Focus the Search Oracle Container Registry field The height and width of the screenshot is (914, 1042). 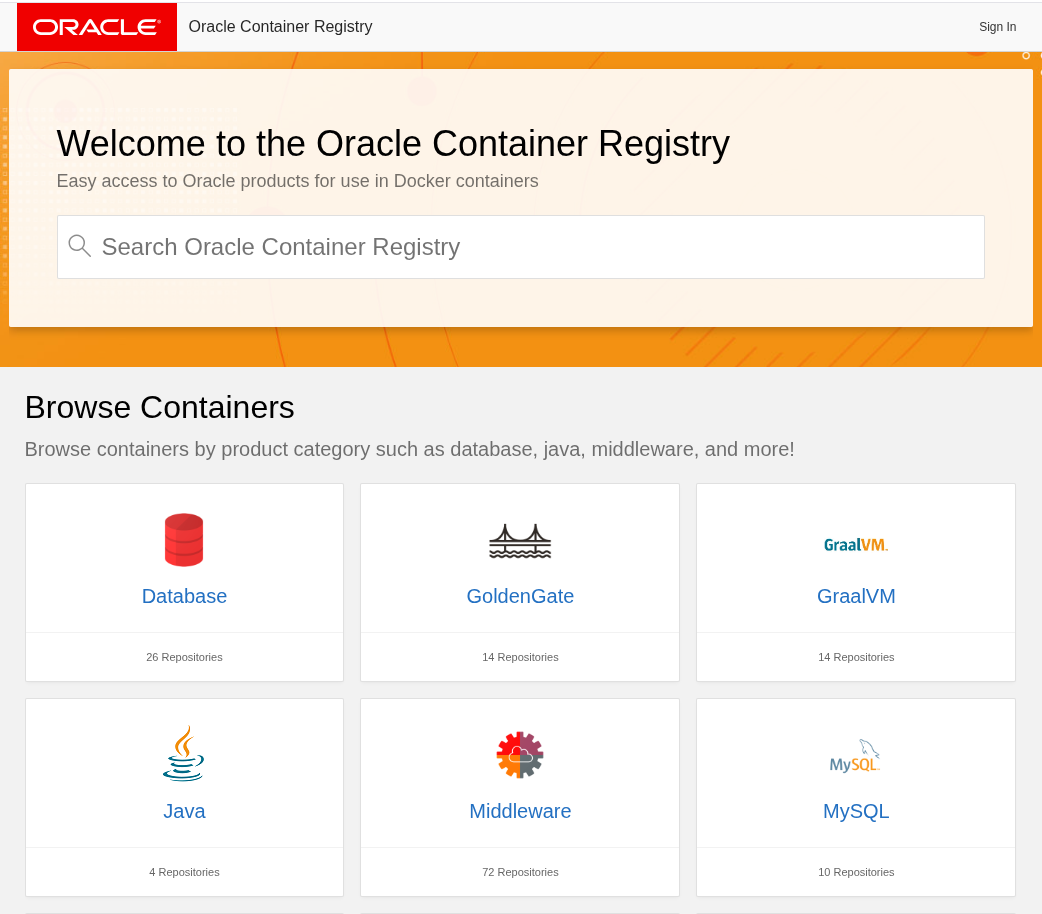tap(520, 247)
